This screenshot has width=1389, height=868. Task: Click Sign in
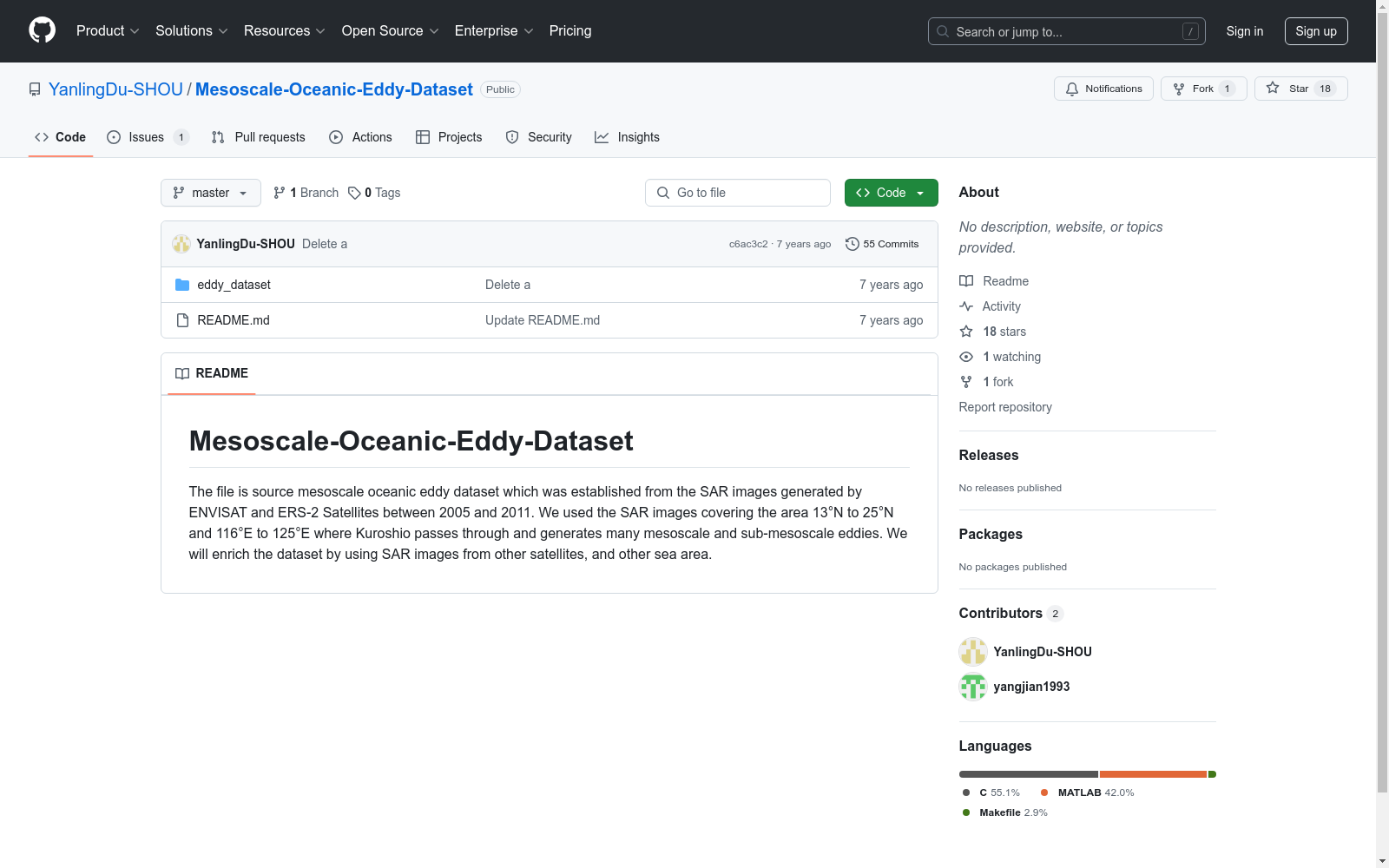[1245, 31]
